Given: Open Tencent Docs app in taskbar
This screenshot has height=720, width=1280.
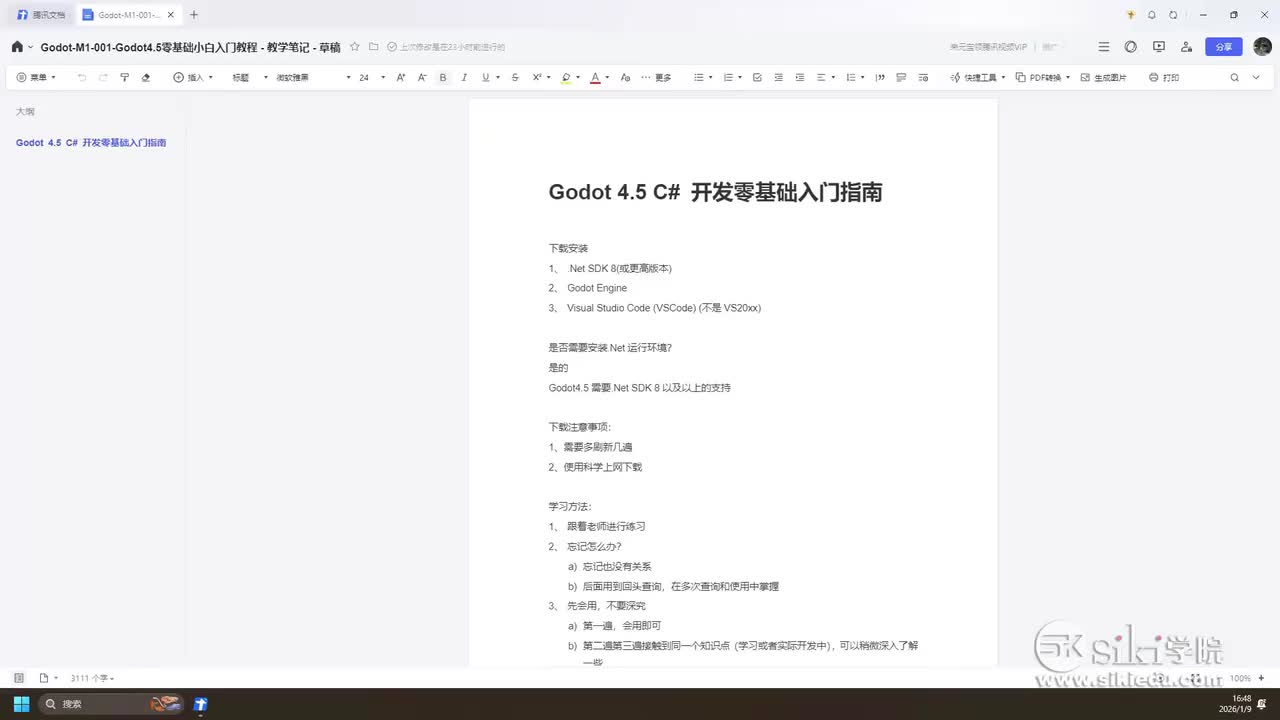Looking at the screenshot, I should pos(201,704).
